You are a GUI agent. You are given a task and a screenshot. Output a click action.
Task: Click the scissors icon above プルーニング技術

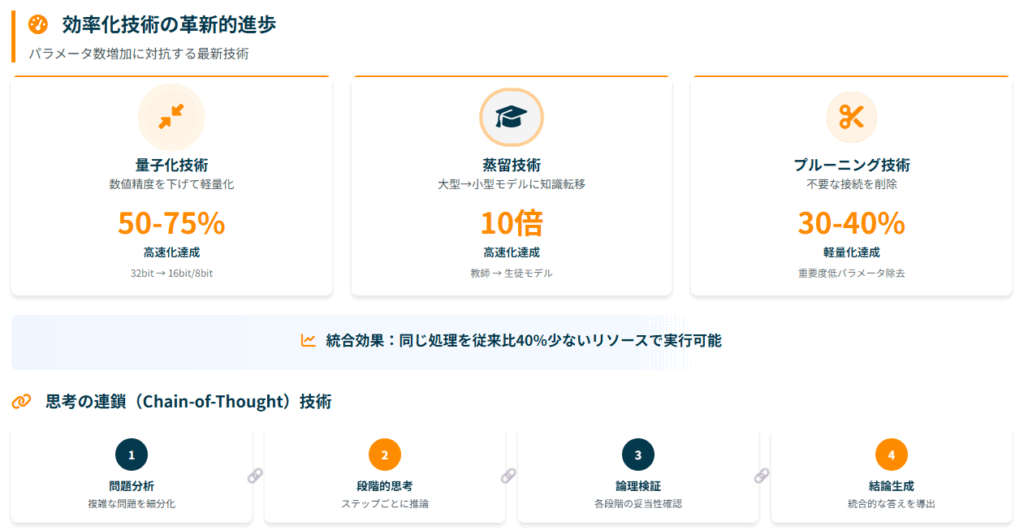coord(852,117)
